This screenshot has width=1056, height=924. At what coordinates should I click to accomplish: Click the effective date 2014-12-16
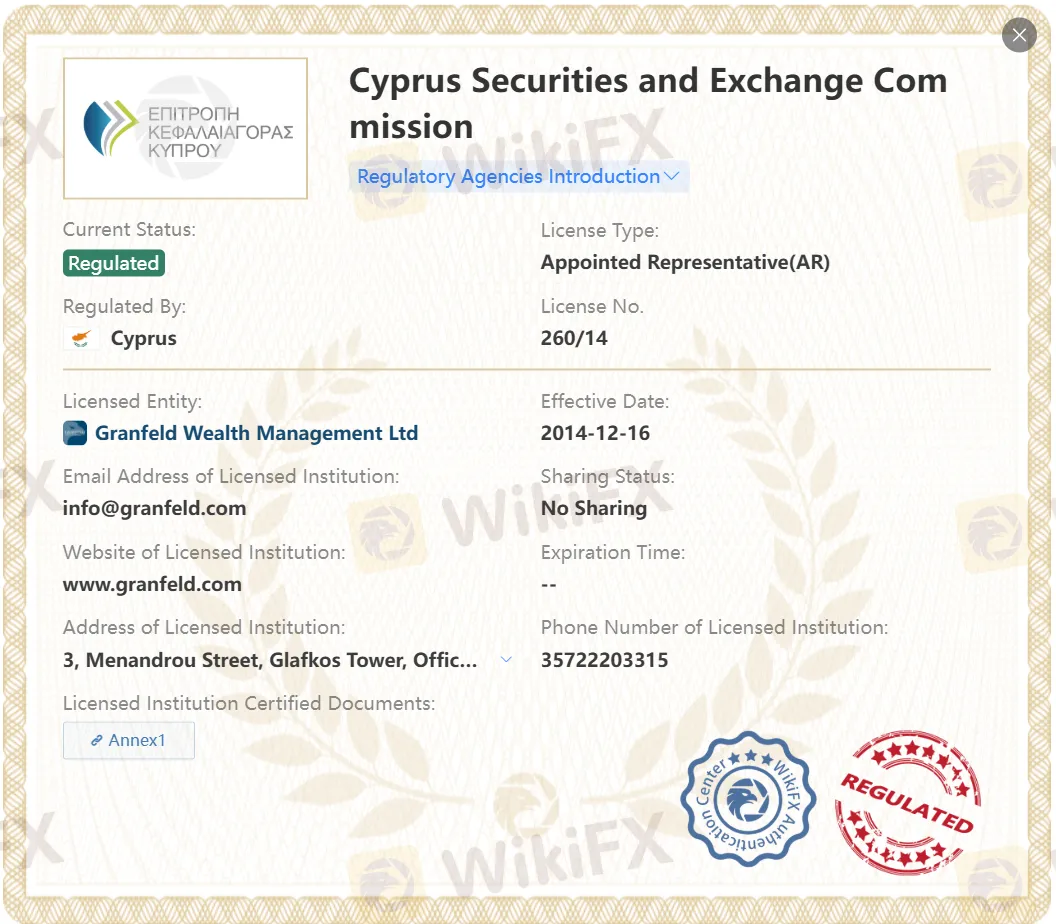coord(595,433)
